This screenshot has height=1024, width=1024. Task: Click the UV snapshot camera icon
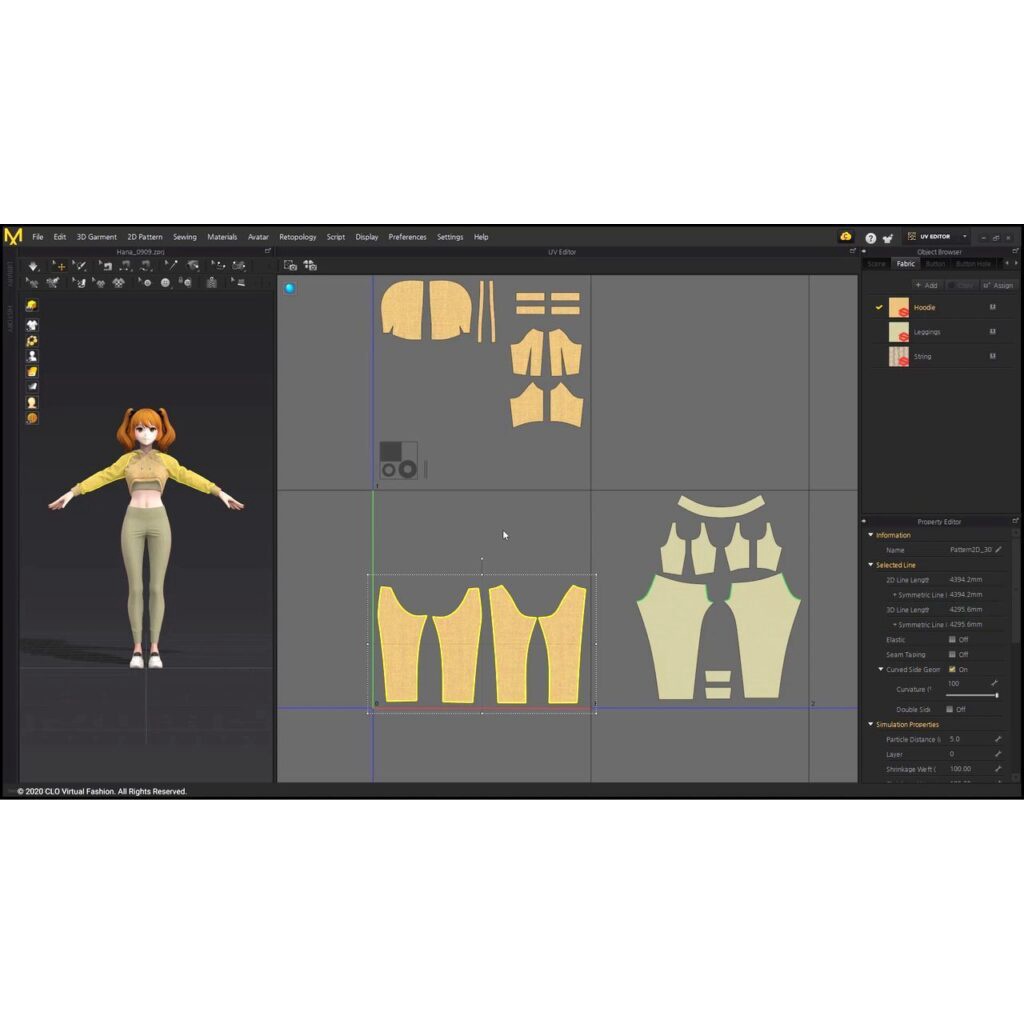point(291,265)
